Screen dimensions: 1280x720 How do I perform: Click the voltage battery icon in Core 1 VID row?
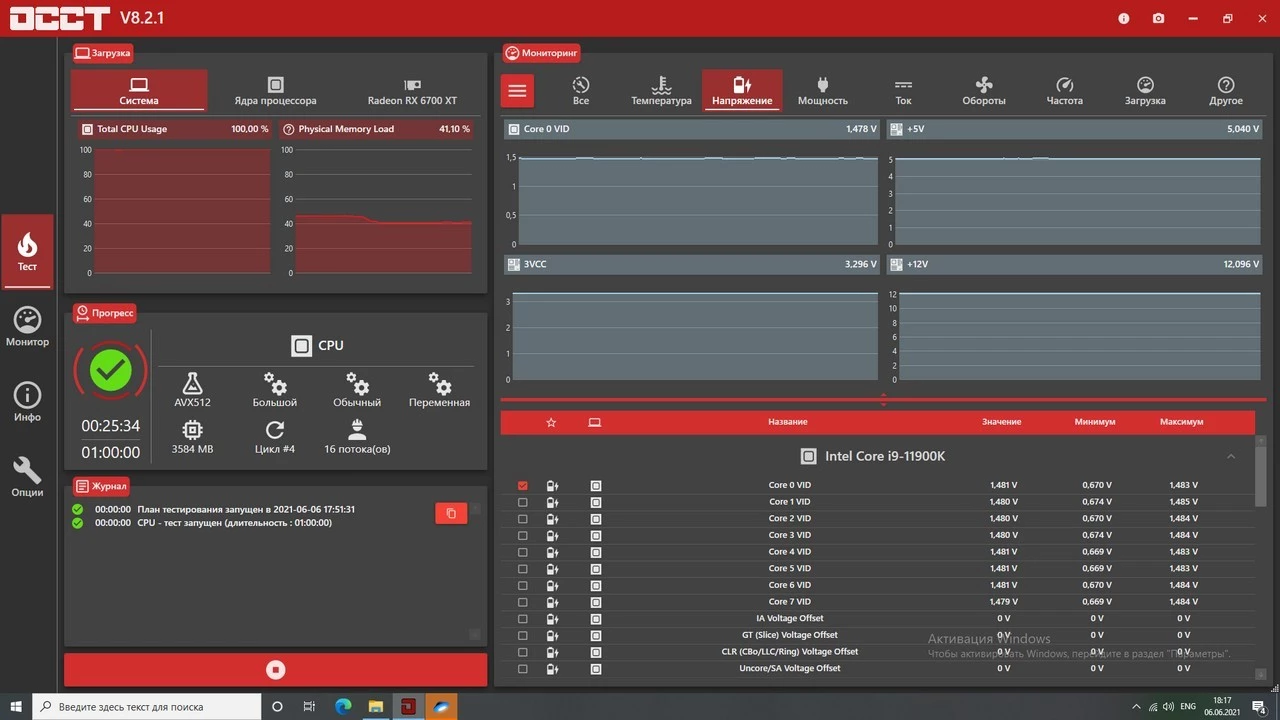point(553,502)
